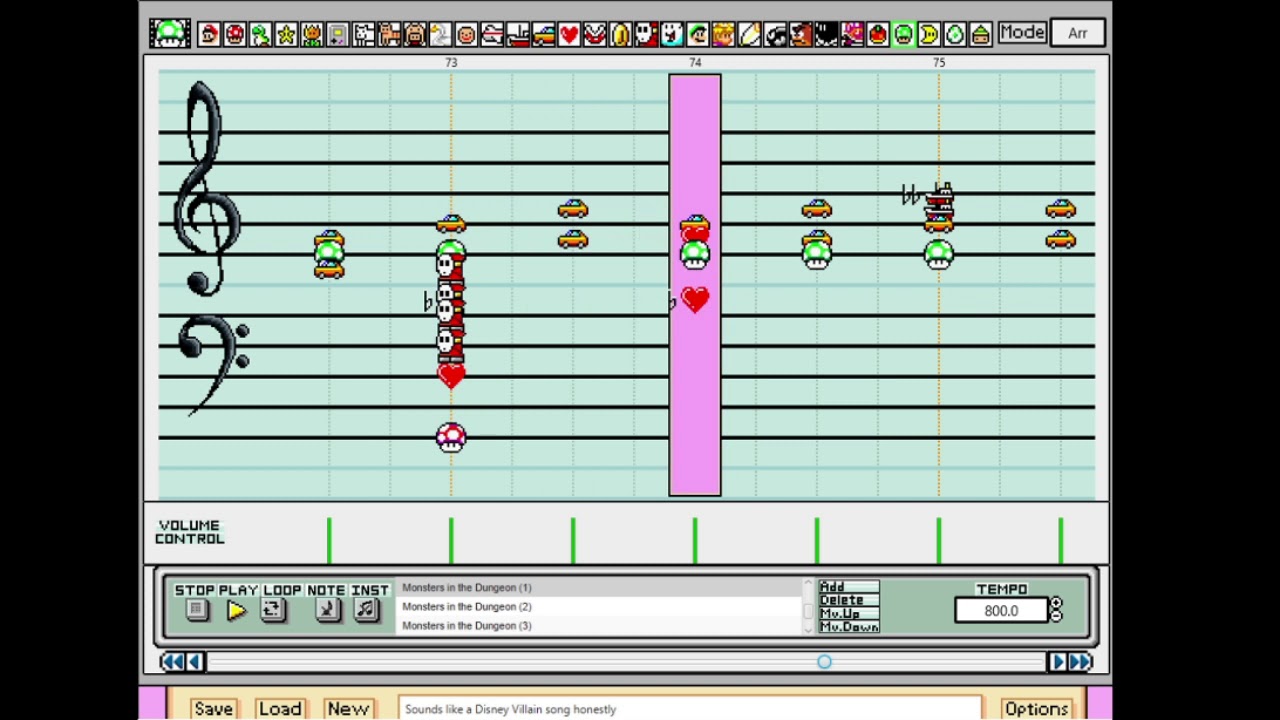Screen dimensions: 1280x720
Task: Select the Bob-omb instrument icon
Action: pyautogui.click(x=827, y=34)
